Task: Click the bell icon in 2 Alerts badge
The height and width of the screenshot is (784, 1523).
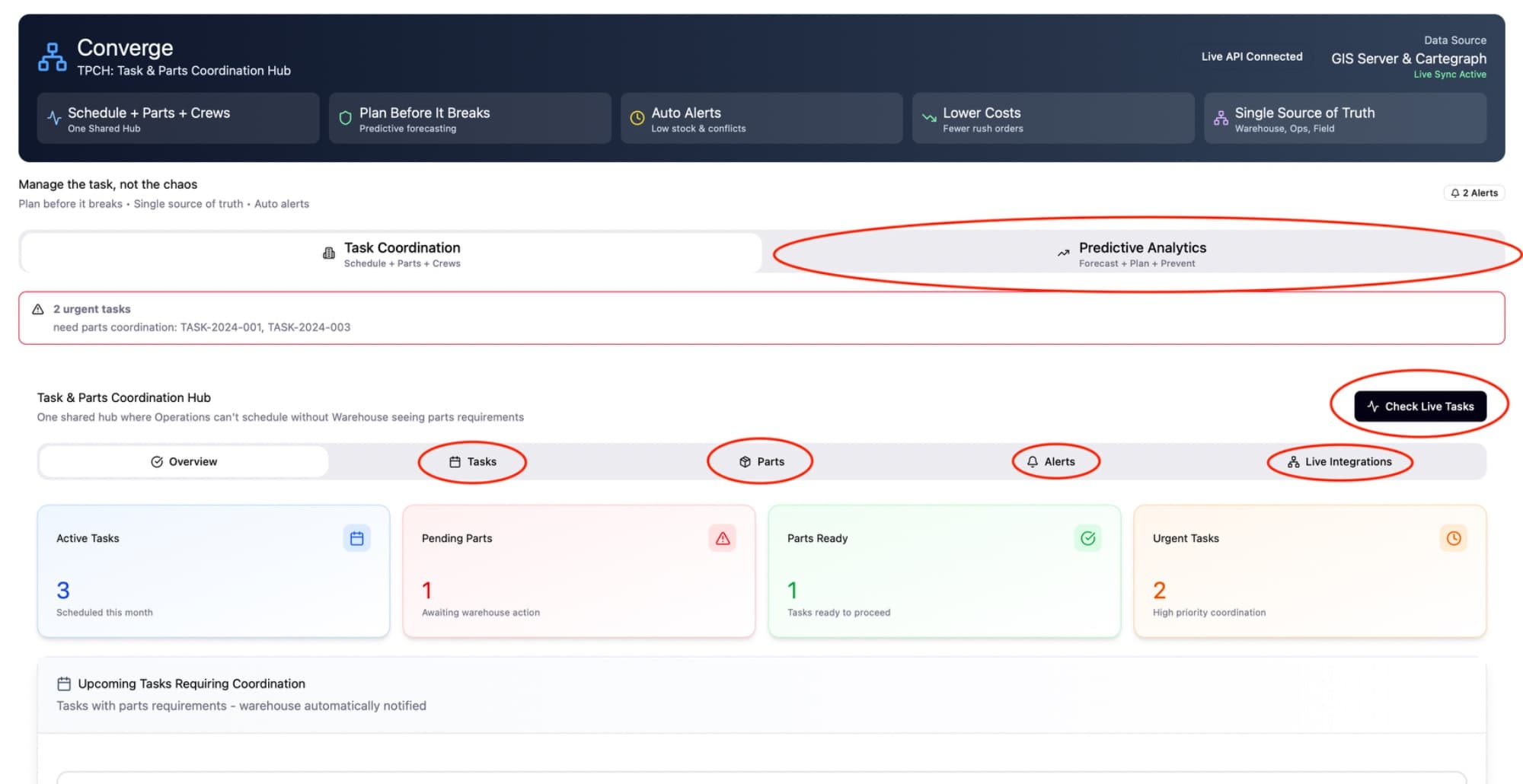Action: (x=1455, y=193)
